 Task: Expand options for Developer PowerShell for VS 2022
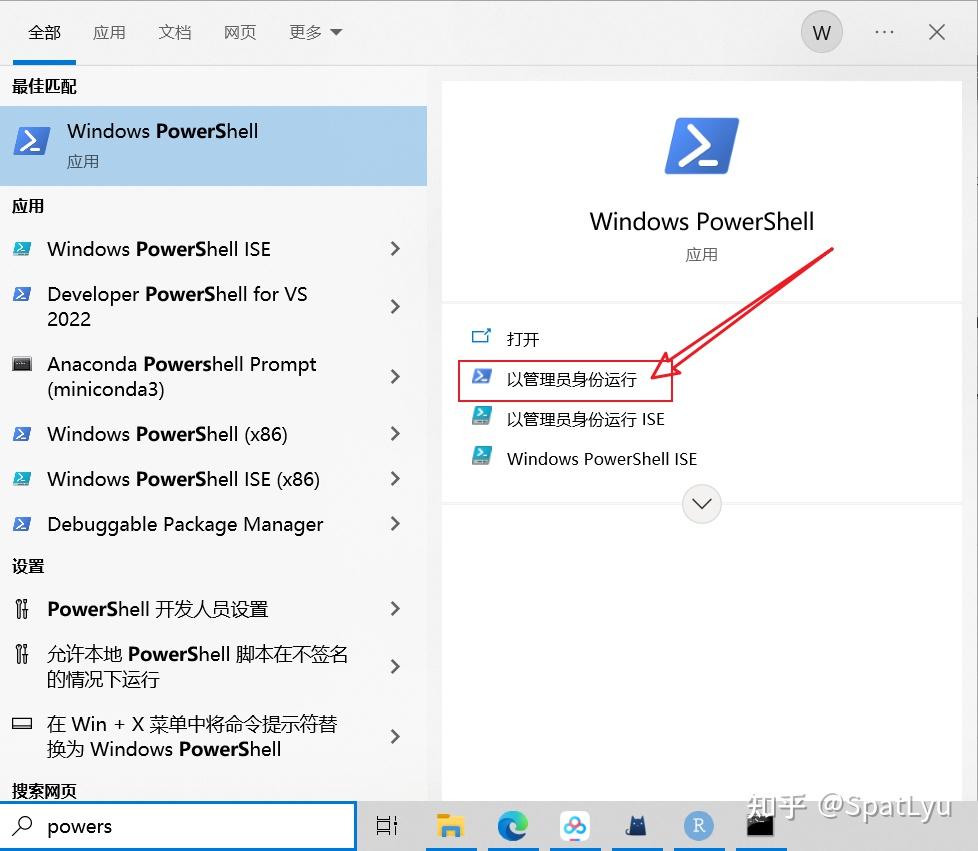[x=395, y=306]
